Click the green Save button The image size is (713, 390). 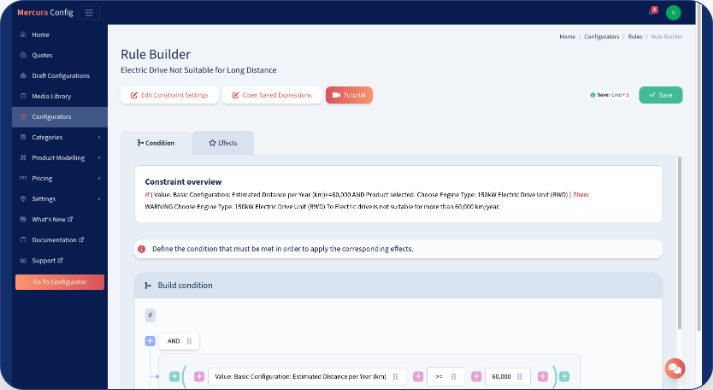coord(661,95)
